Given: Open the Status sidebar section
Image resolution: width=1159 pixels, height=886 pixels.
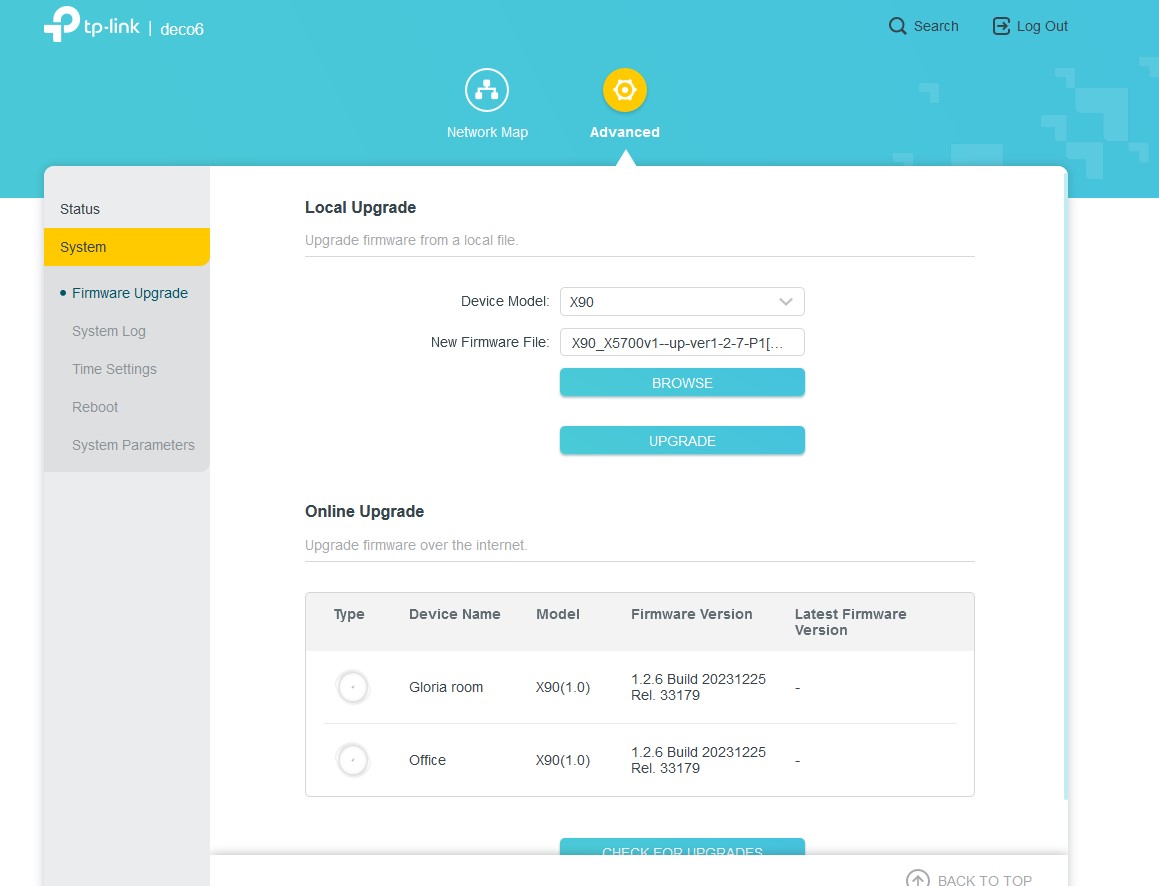Looking at the screenshot, I should pos(80,209).
